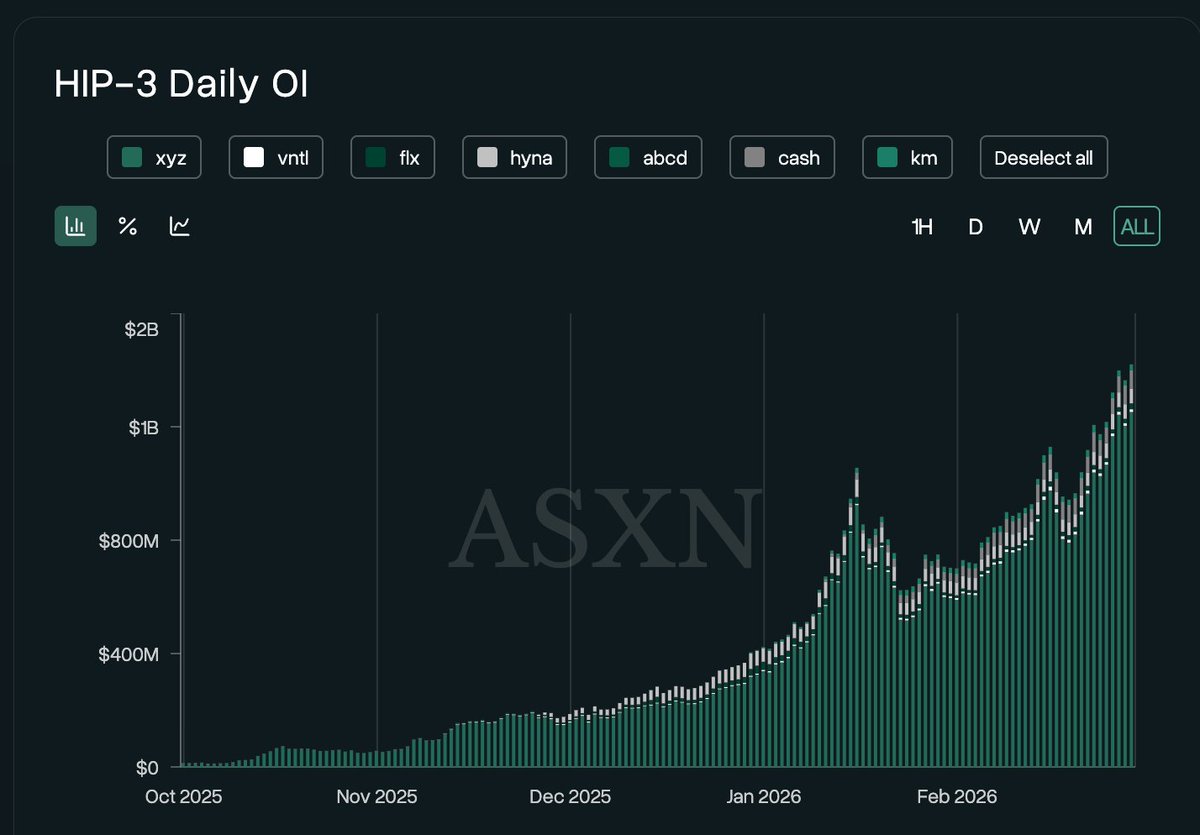Click the Dec 2025 axis label
The height and width of the screenshot is (835, 1200).
pyautogui.click(x=570, y=797)
